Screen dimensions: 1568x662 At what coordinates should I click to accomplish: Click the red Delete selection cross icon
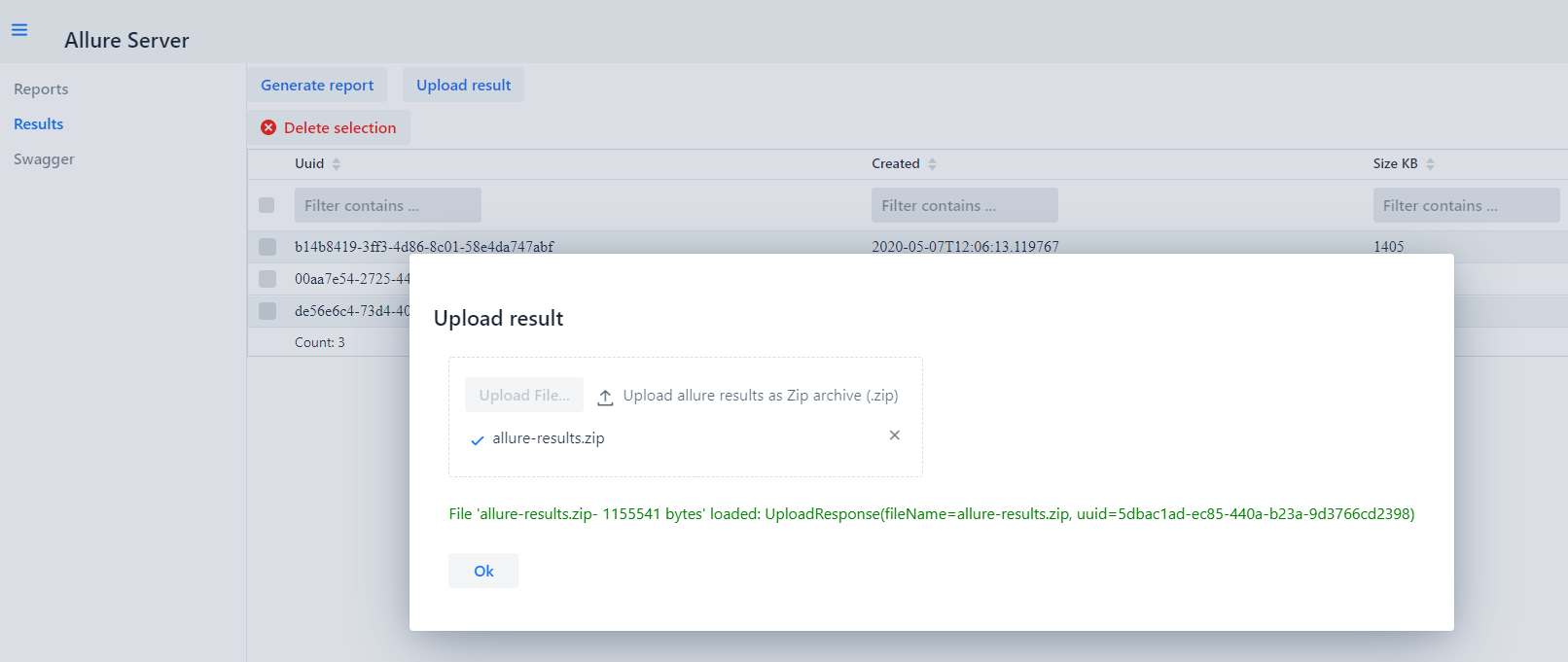pyautogui.click(x=268, y=127)
